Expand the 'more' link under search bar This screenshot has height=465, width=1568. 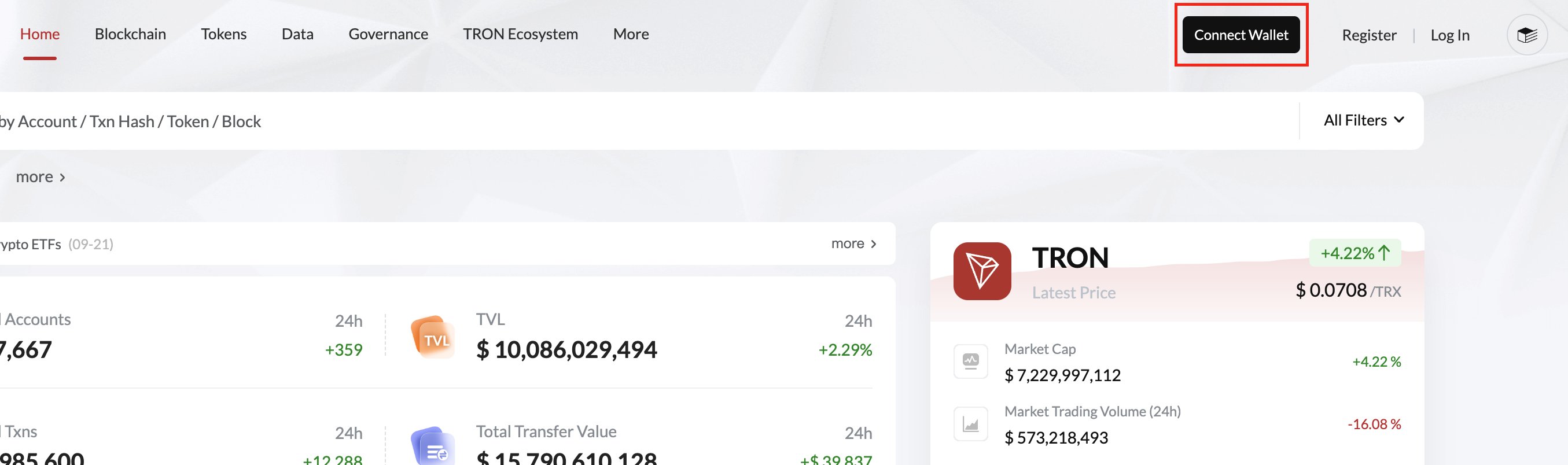(x=41, y=177)
